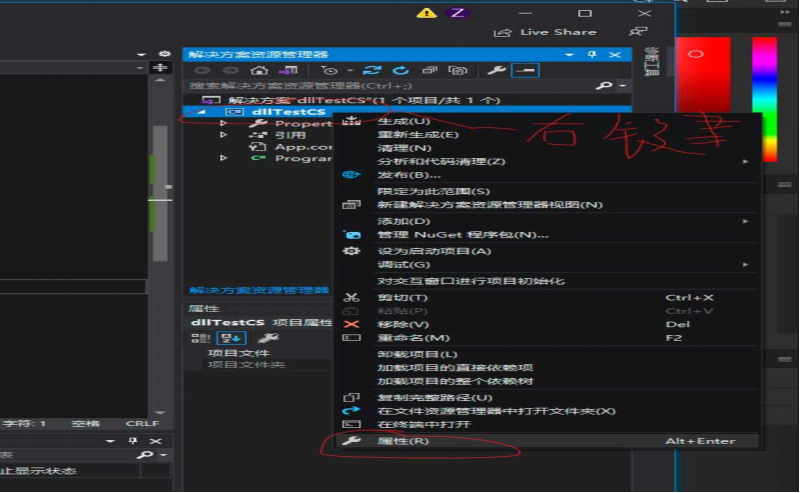Select 清理(N) from the context menu
The height and width of the screenshot is (493, 800).
tap(548, 148)
